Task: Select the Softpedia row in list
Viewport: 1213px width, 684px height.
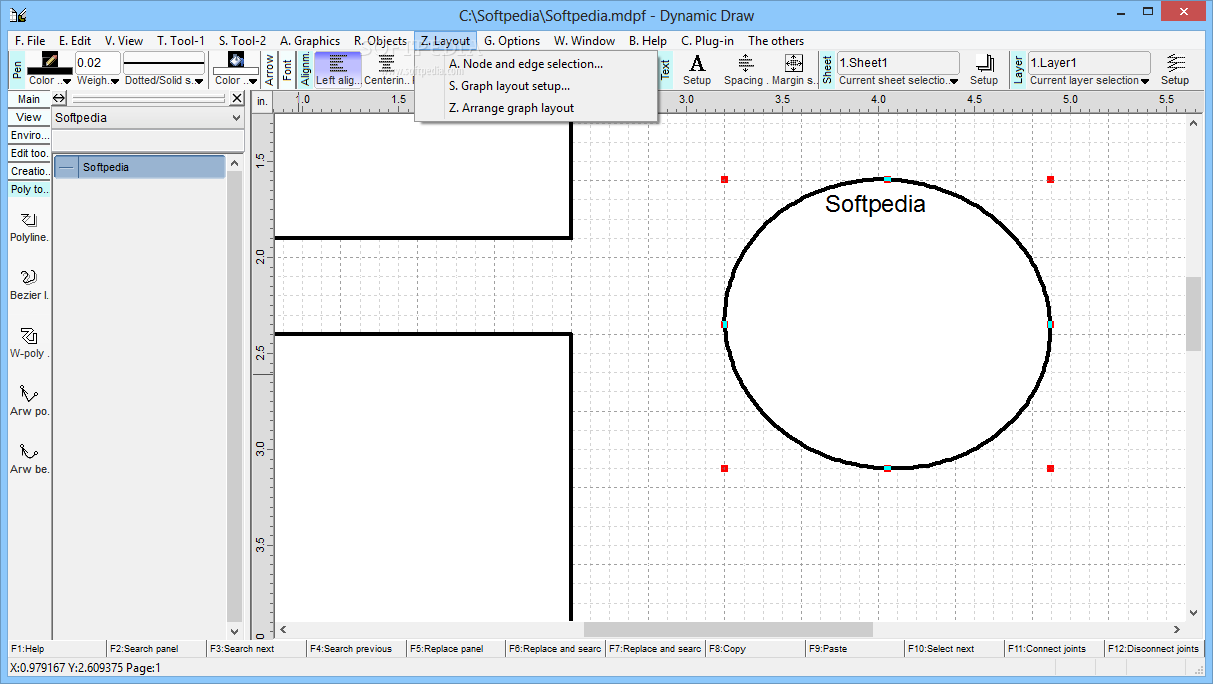Action: click(140, 167)
